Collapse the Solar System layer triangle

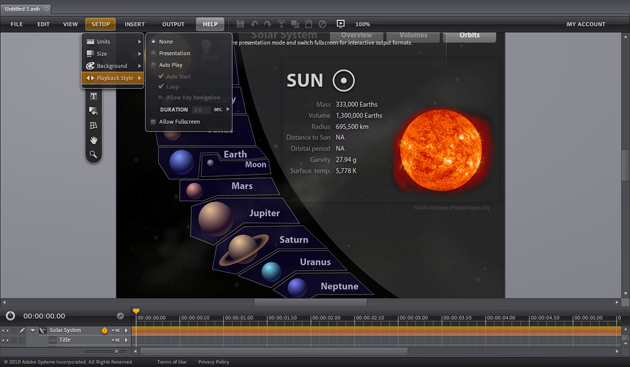33,330
